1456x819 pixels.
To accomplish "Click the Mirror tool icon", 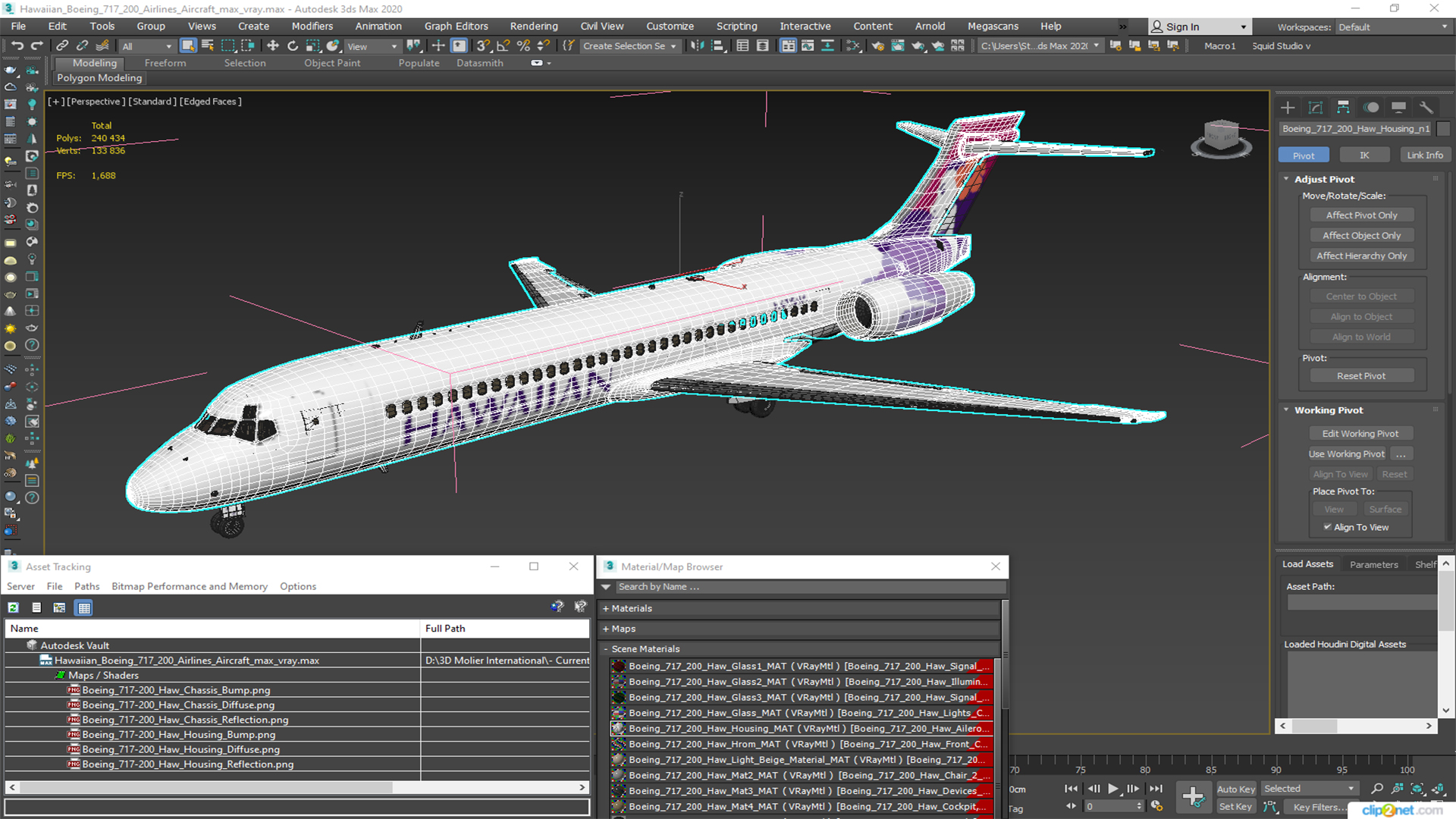I will [697, 46].
